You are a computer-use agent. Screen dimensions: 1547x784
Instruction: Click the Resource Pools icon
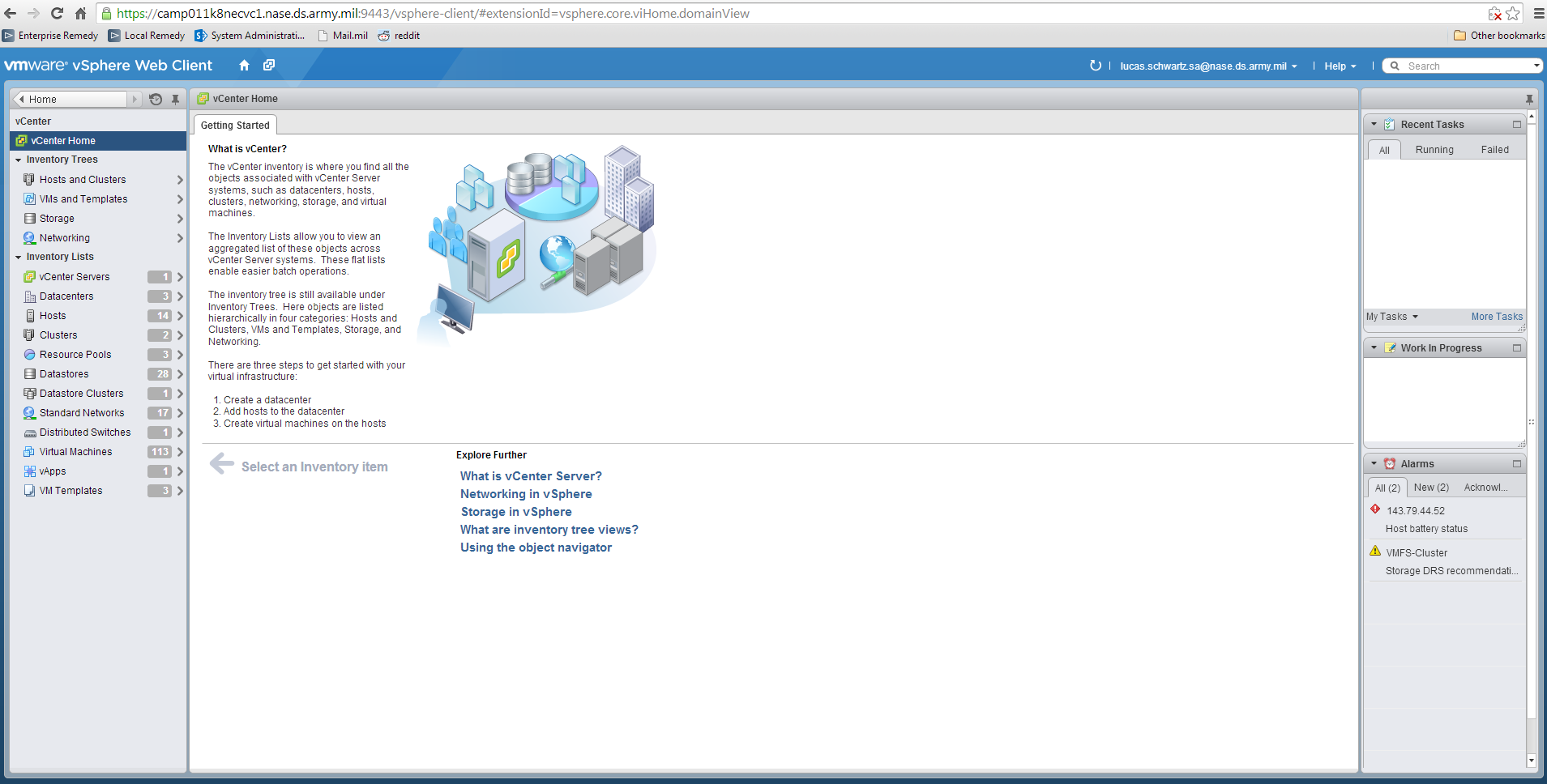coord(29,355)
